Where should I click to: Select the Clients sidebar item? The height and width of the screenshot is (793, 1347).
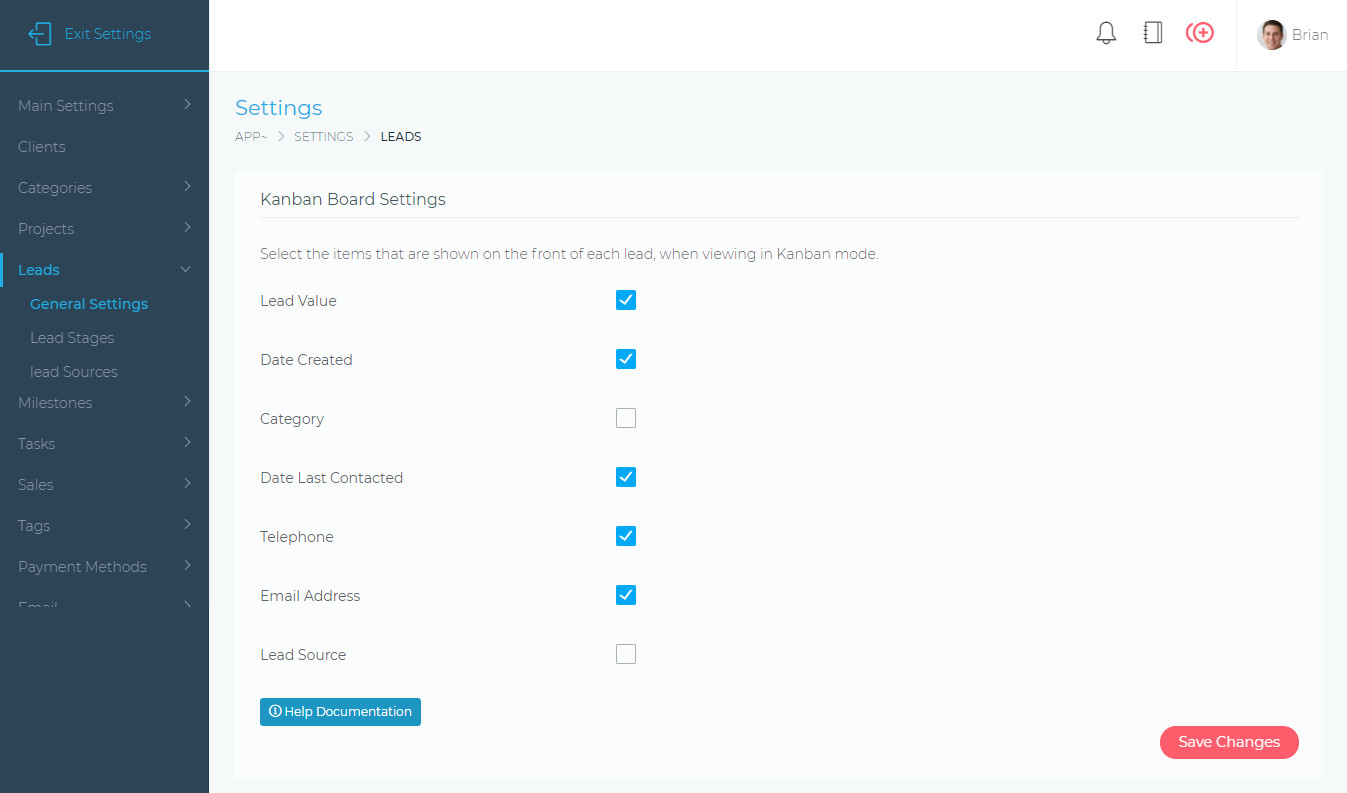[x=41, y=146]
